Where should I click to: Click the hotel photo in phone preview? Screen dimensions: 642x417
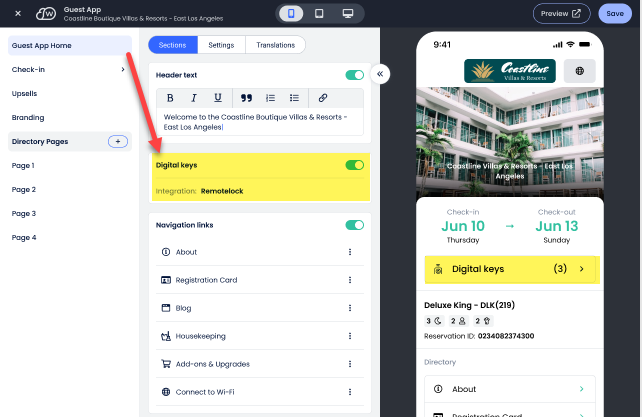point(510,141)
